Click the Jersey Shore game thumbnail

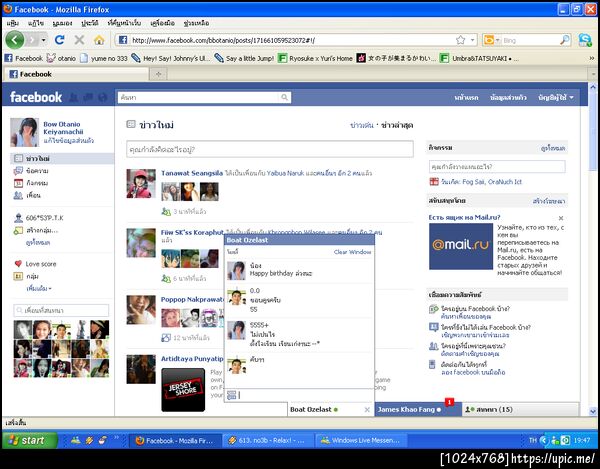click(x=183, y=390)
